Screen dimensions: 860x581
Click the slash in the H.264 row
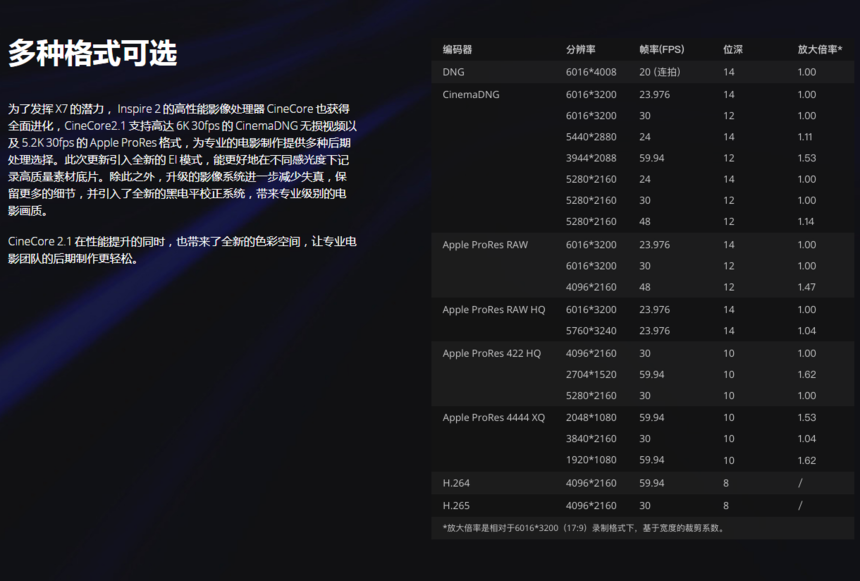(x=800, y=483)
